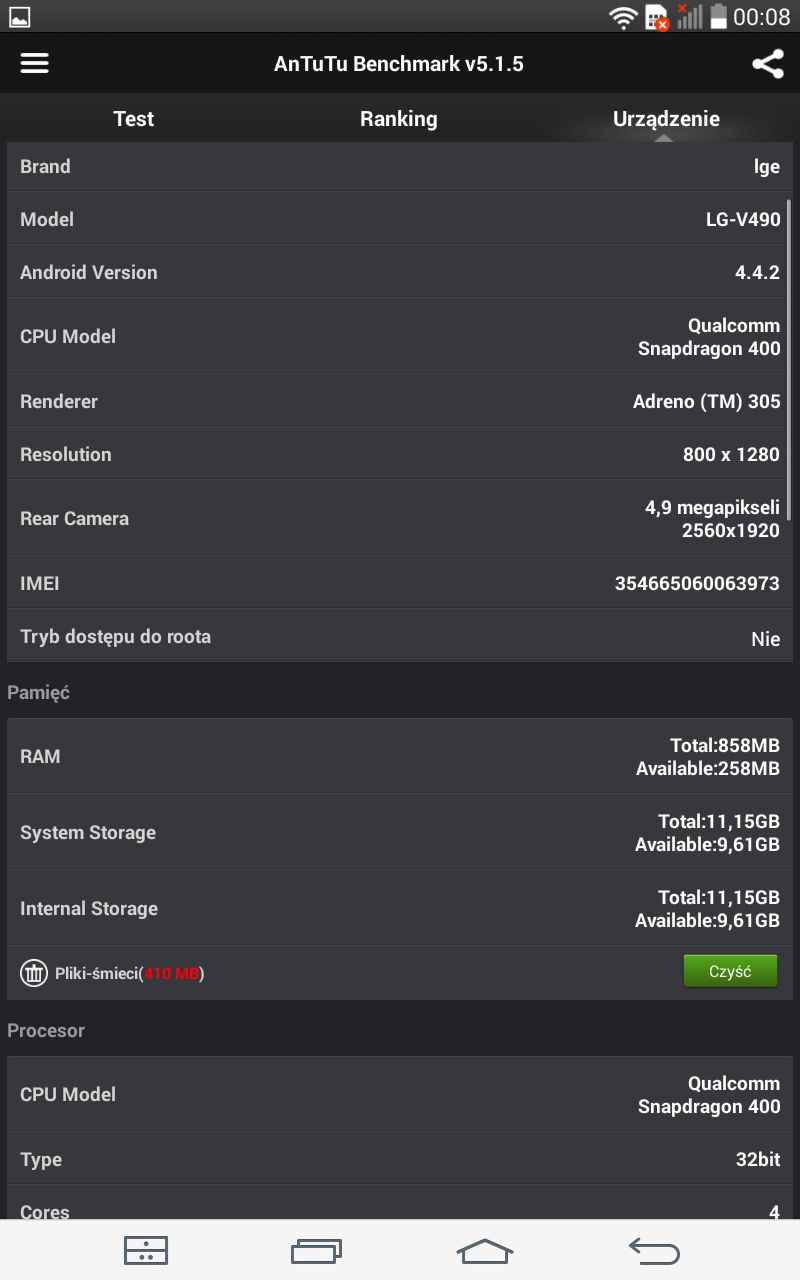The image size is (800, 1280).
Task: Tap the IMEI number row
Action: [400, 583]
